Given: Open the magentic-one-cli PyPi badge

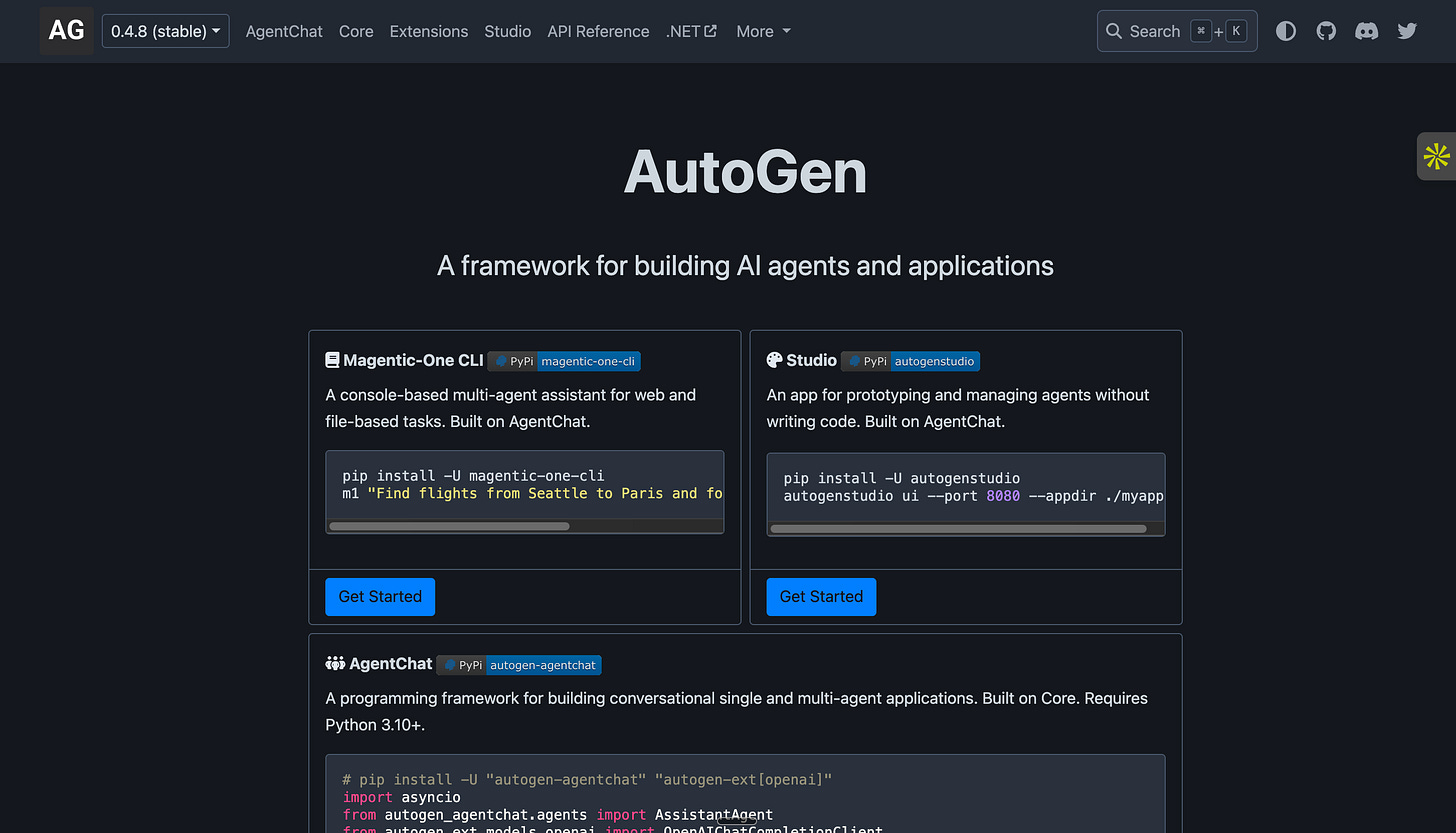Looking at the screenshot, I should 564,361.
